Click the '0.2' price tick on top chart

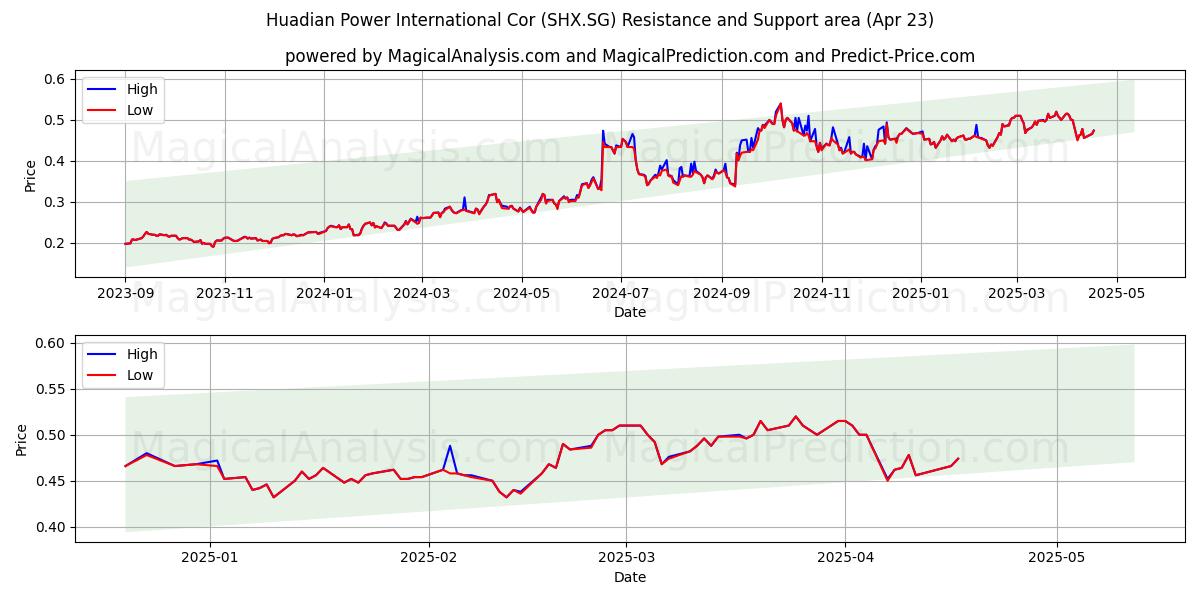(x=54, y=243)
